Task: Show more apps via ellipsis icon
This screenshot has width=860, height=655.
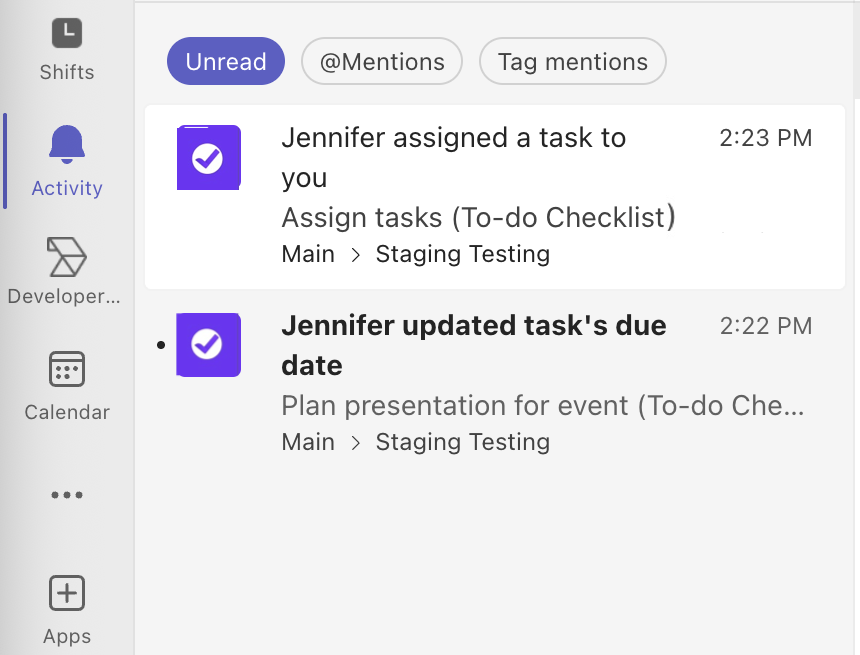Action: coord(66,495)
